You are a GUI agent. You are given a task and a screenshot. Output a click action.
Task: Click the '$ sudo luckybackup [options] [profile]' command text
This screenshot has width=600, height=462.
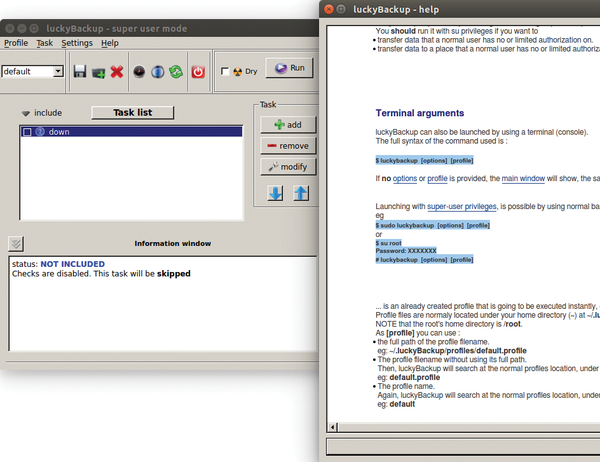pyautogui.click(x=432, y=225)
